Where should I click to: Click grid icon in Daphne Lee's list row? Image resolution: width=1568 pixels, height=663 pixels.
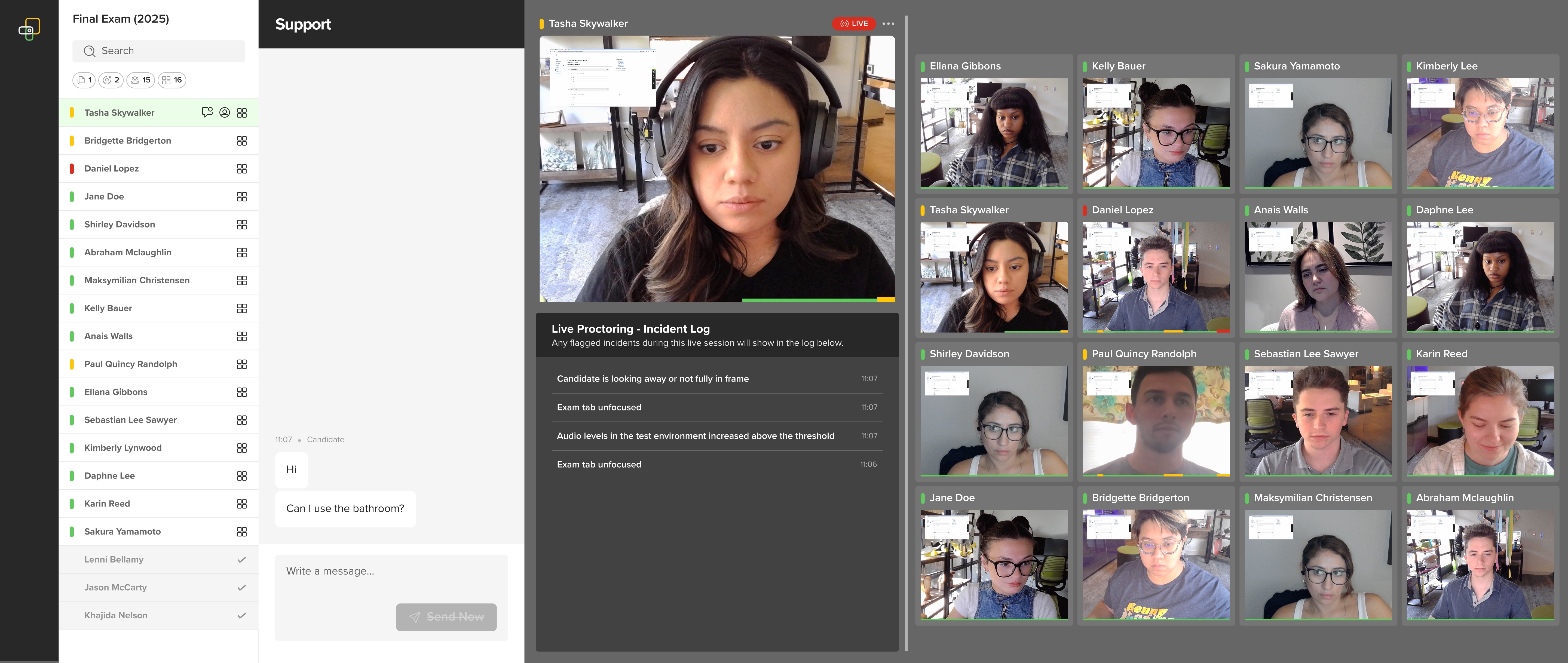242,476
